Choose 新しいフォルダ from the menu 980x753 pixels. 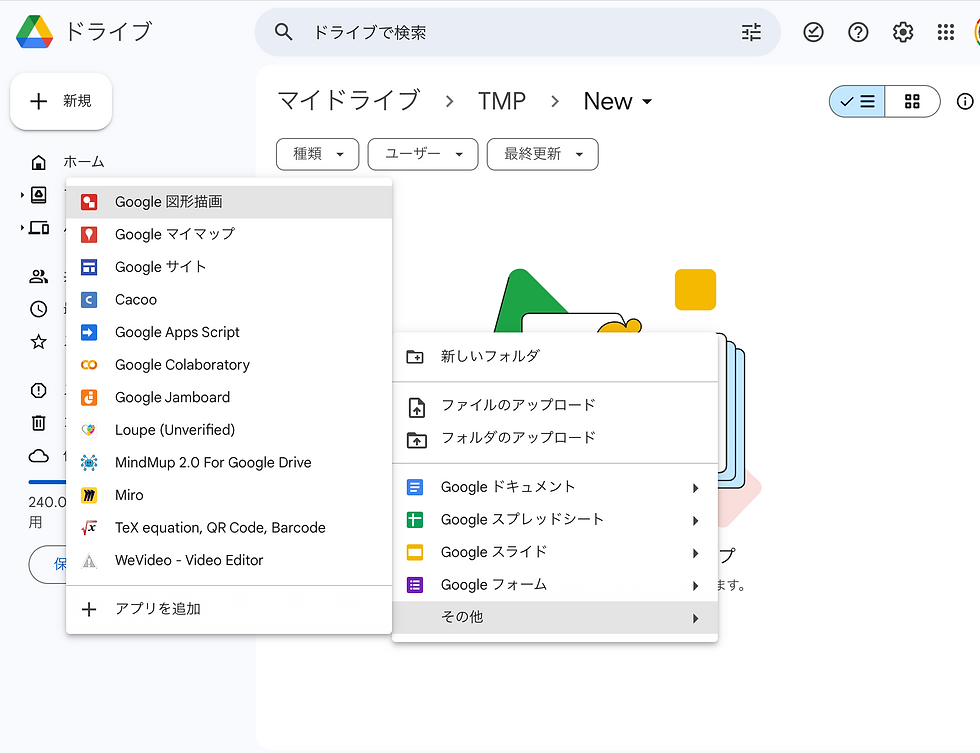[x=555, y=356]
